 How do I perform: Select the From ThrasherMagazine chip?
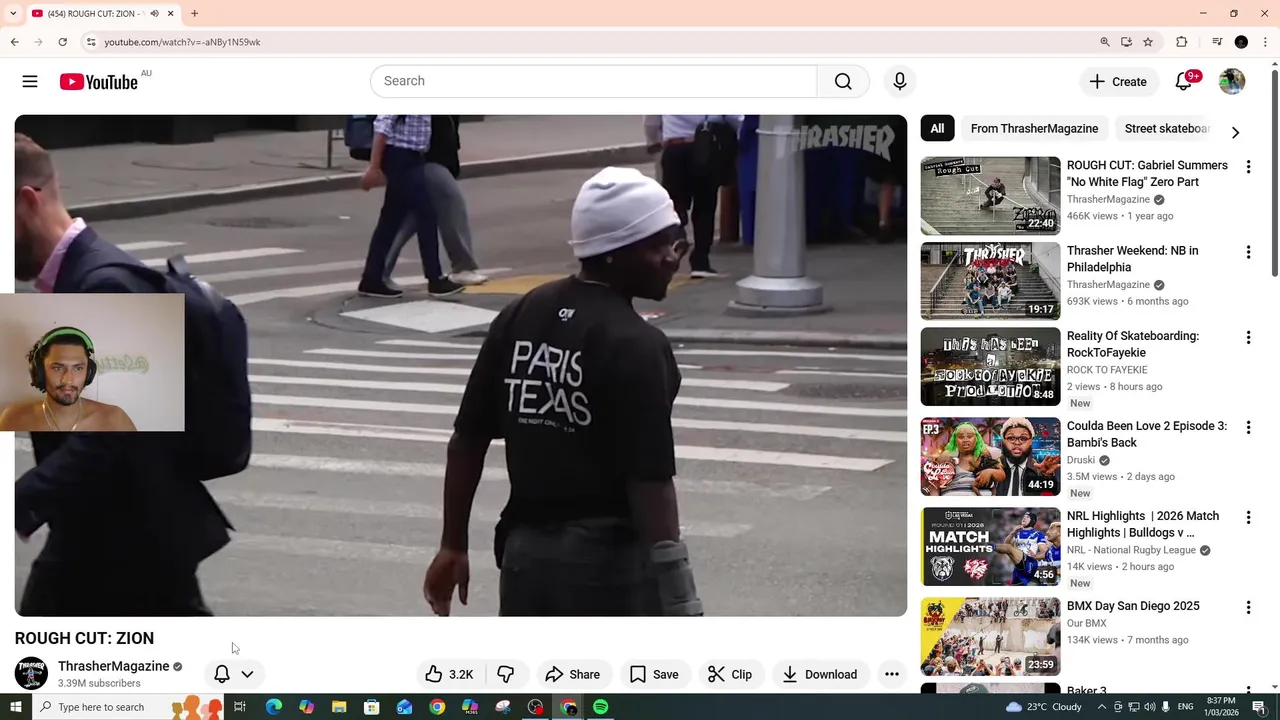click(1034, 128)
